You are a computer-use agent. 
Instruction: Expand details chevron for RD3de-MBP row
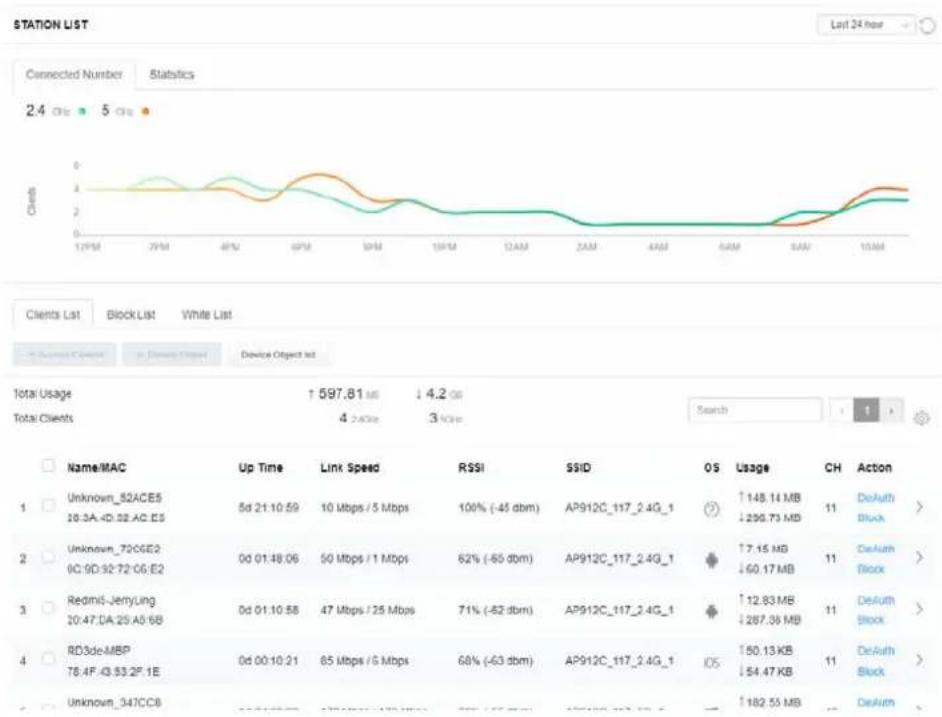[x=919, y=660]
